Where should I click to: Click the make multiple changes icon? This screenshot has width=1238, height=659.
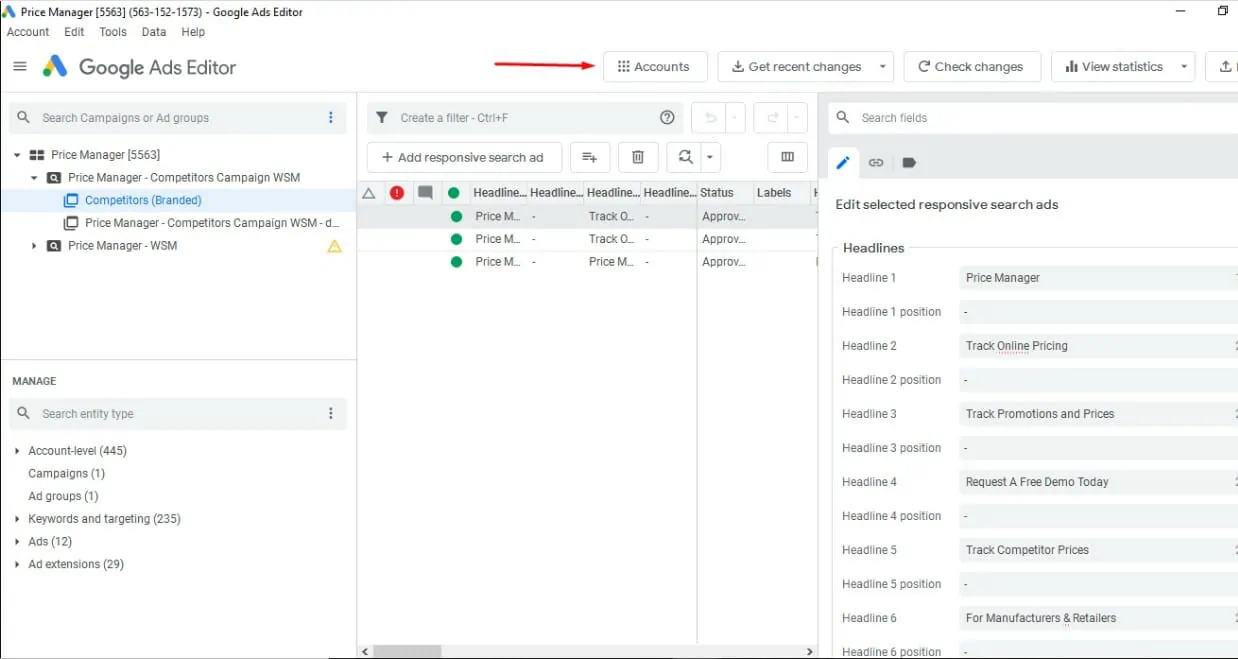pyautogui.click(x=589, y=157)
